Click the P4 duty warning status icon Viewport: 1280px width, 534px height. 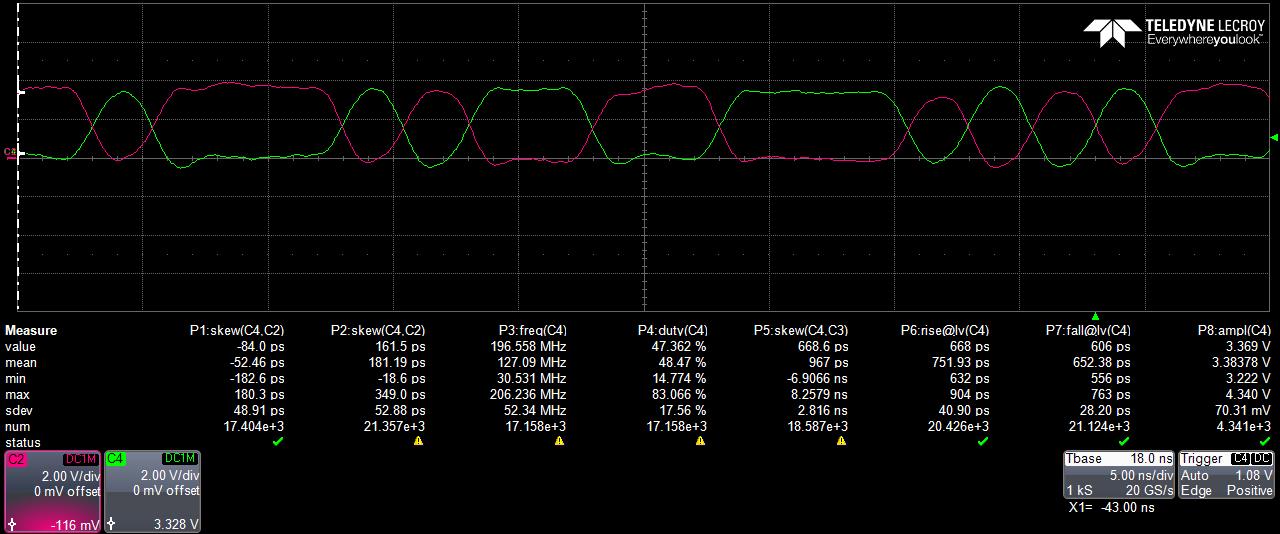700,441
